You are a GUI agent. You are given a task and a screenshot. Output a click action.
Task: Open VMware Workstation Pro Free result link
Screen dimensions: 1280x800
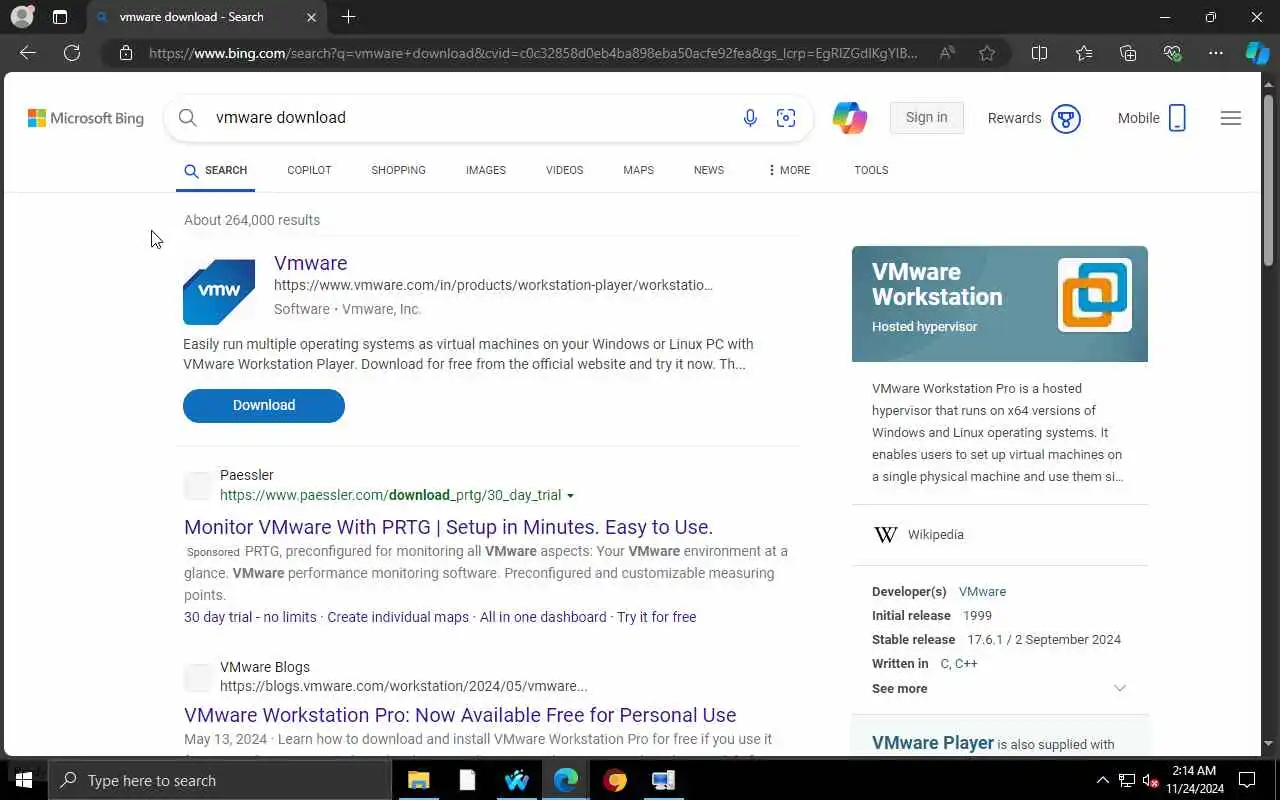point(460,715)
